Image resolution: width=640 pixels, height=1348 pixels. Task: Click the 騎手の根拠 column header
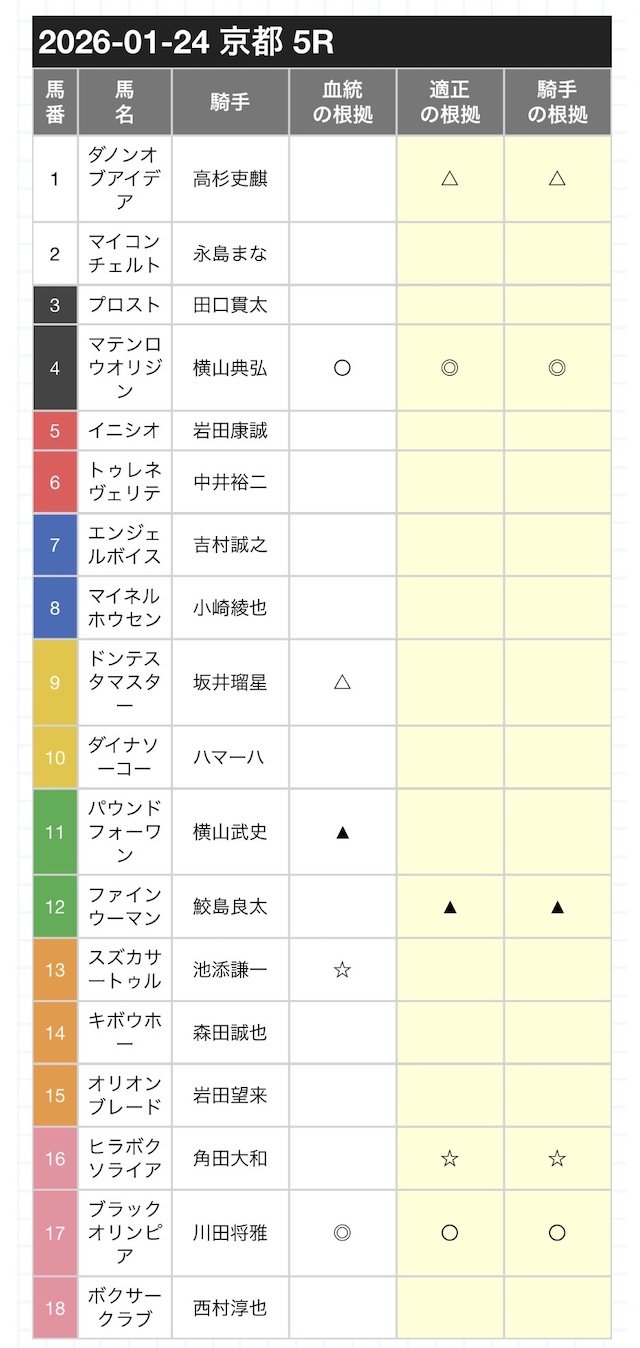557,102
